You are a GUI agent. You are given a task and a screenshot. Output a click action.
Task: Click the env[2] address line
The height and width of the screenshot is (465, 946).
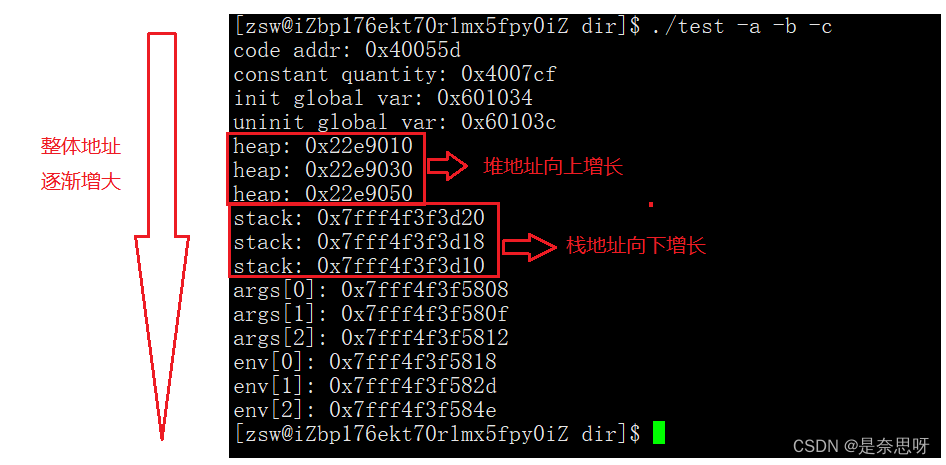(x=366, y=410)
